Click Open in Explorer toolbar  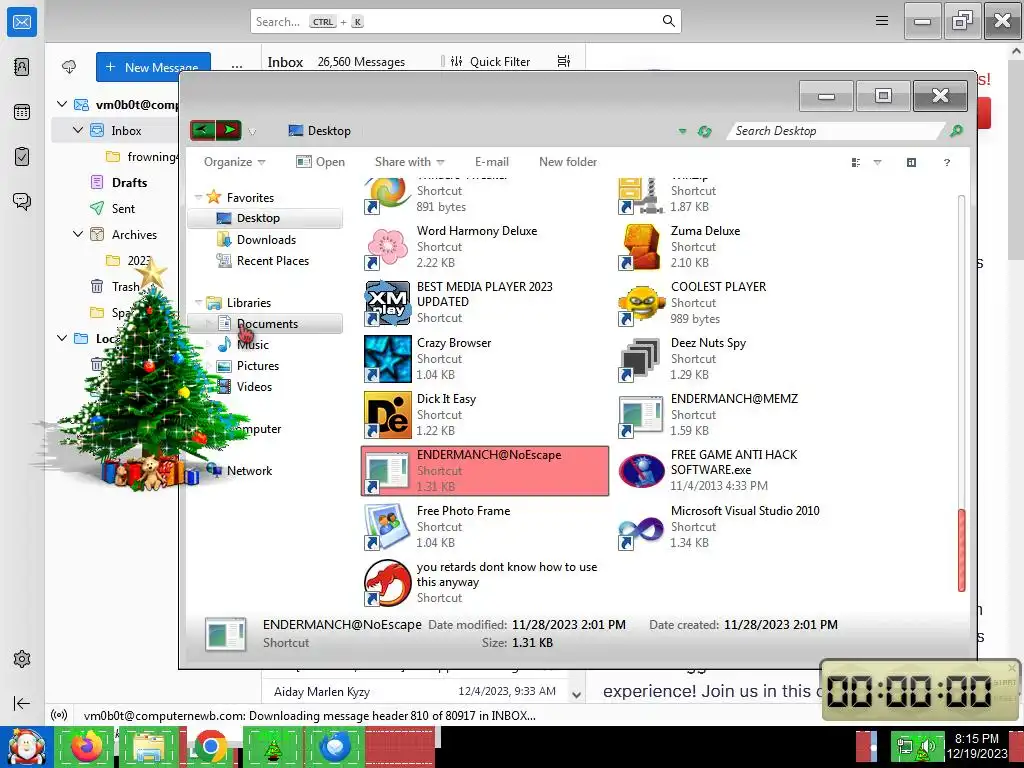click(x=321, y=162)
